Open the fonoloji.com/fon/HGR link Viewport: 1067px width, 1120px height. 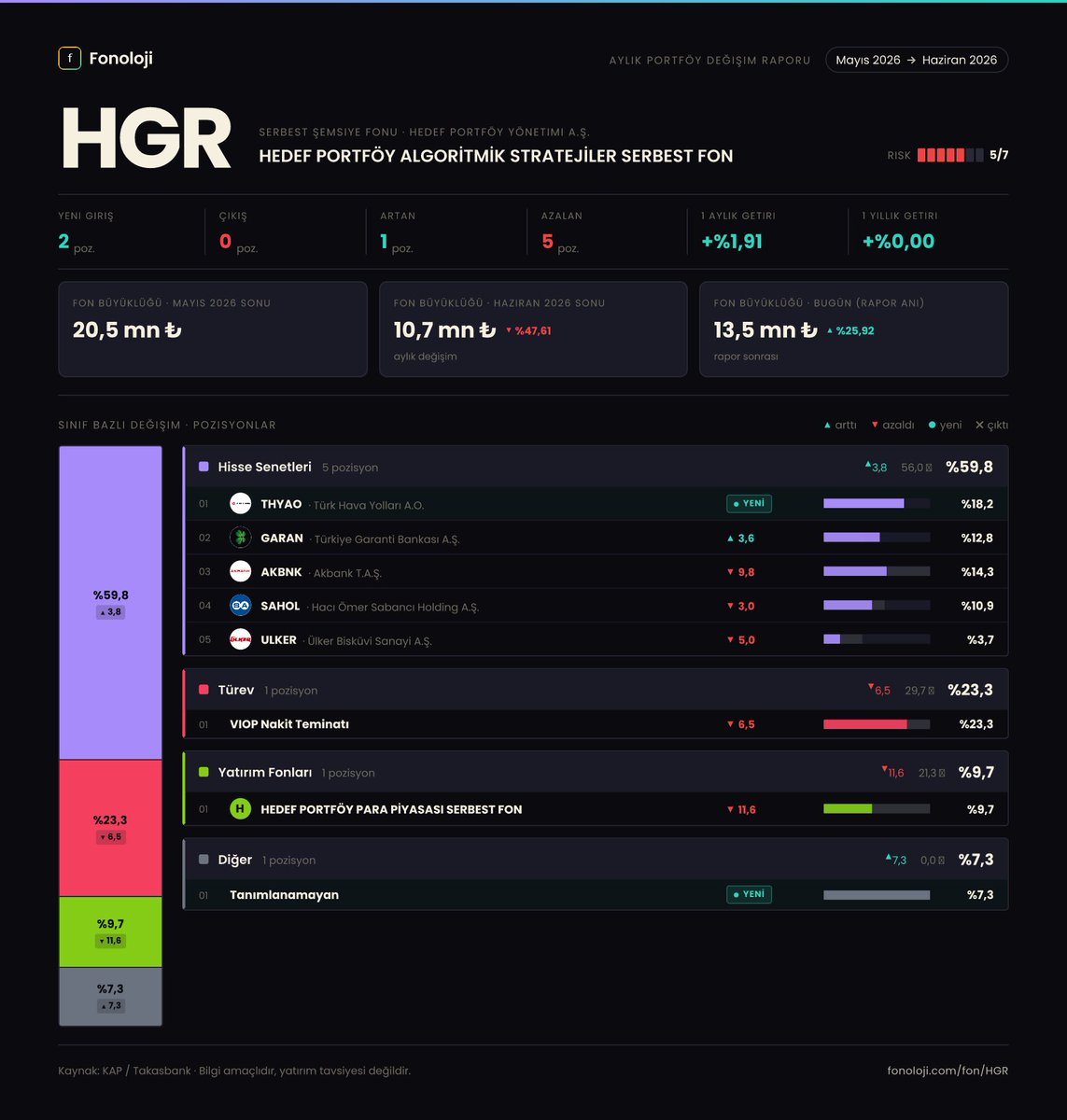point(948,1071)
